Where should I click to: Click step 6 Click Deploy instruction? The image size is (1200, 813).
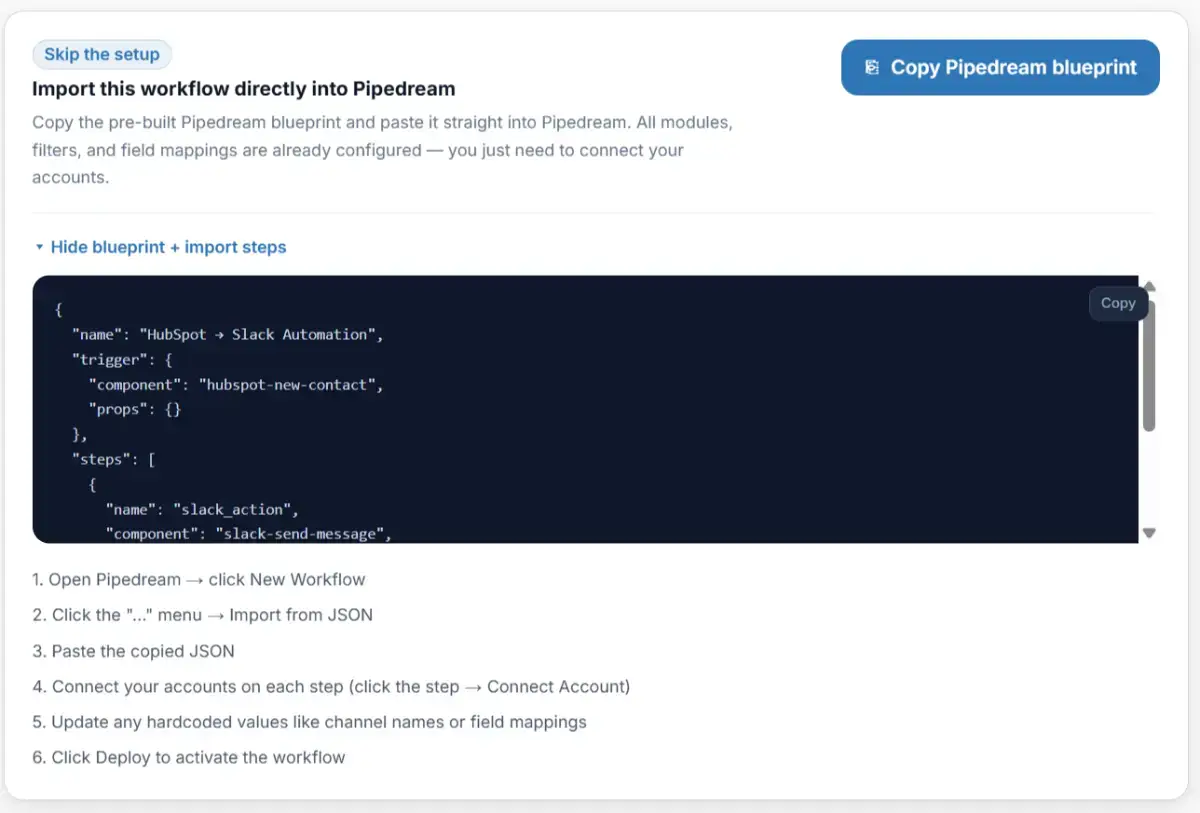click(189, 758)
